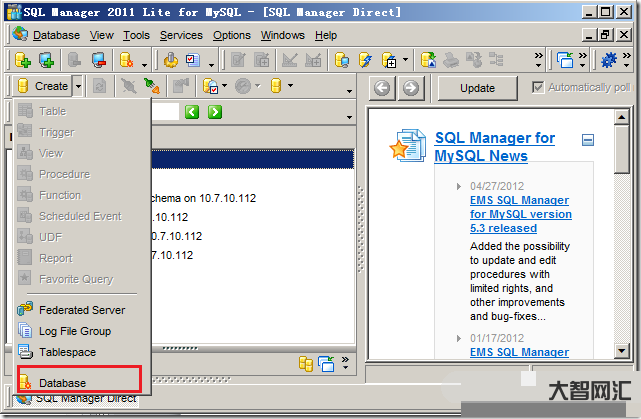Select Federated Server from Create menu
Viewport: 641px width, 419px height.
pos(81,310)
